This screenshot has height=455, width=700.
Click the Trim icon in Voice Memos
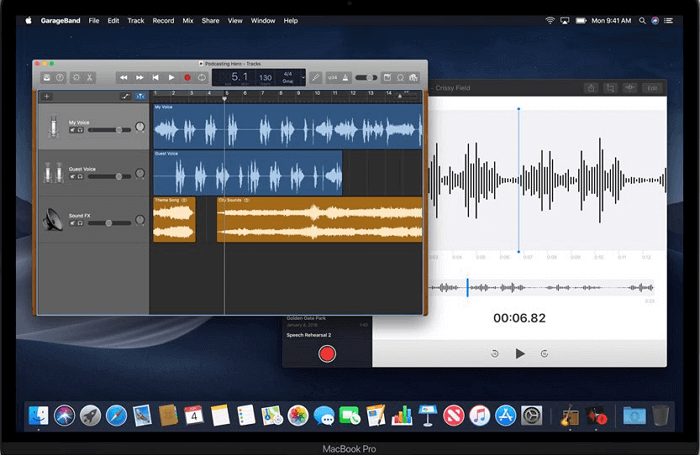(610, 88)
